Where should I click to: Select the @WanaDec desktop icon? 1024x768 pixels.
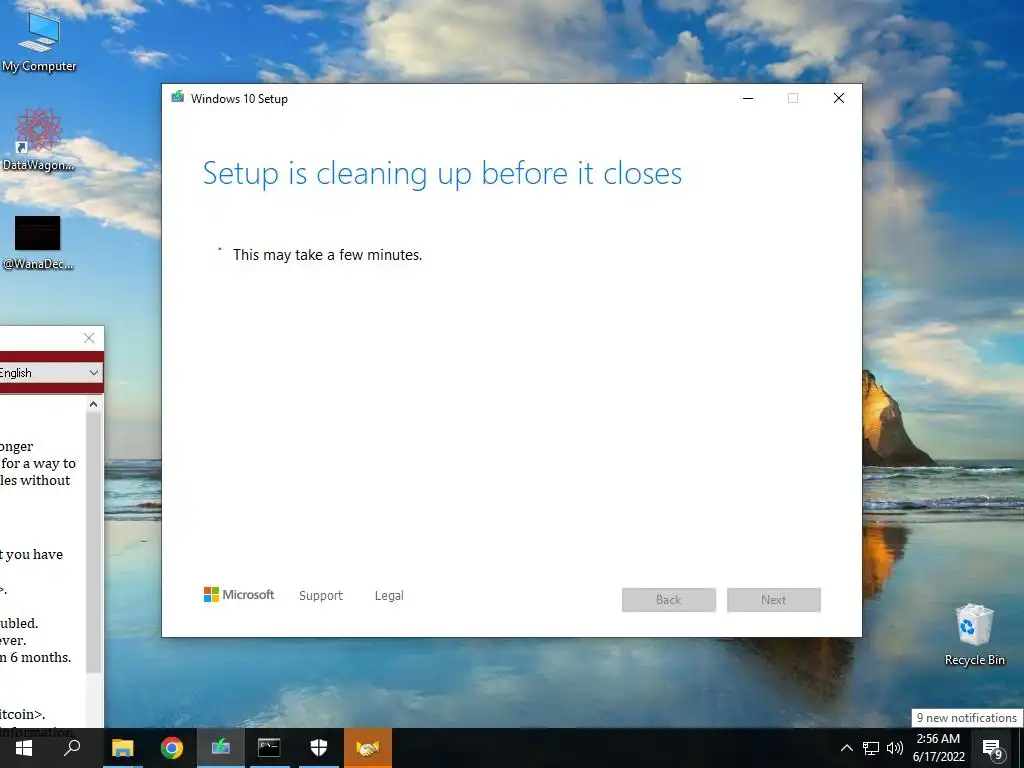[38, 242]
